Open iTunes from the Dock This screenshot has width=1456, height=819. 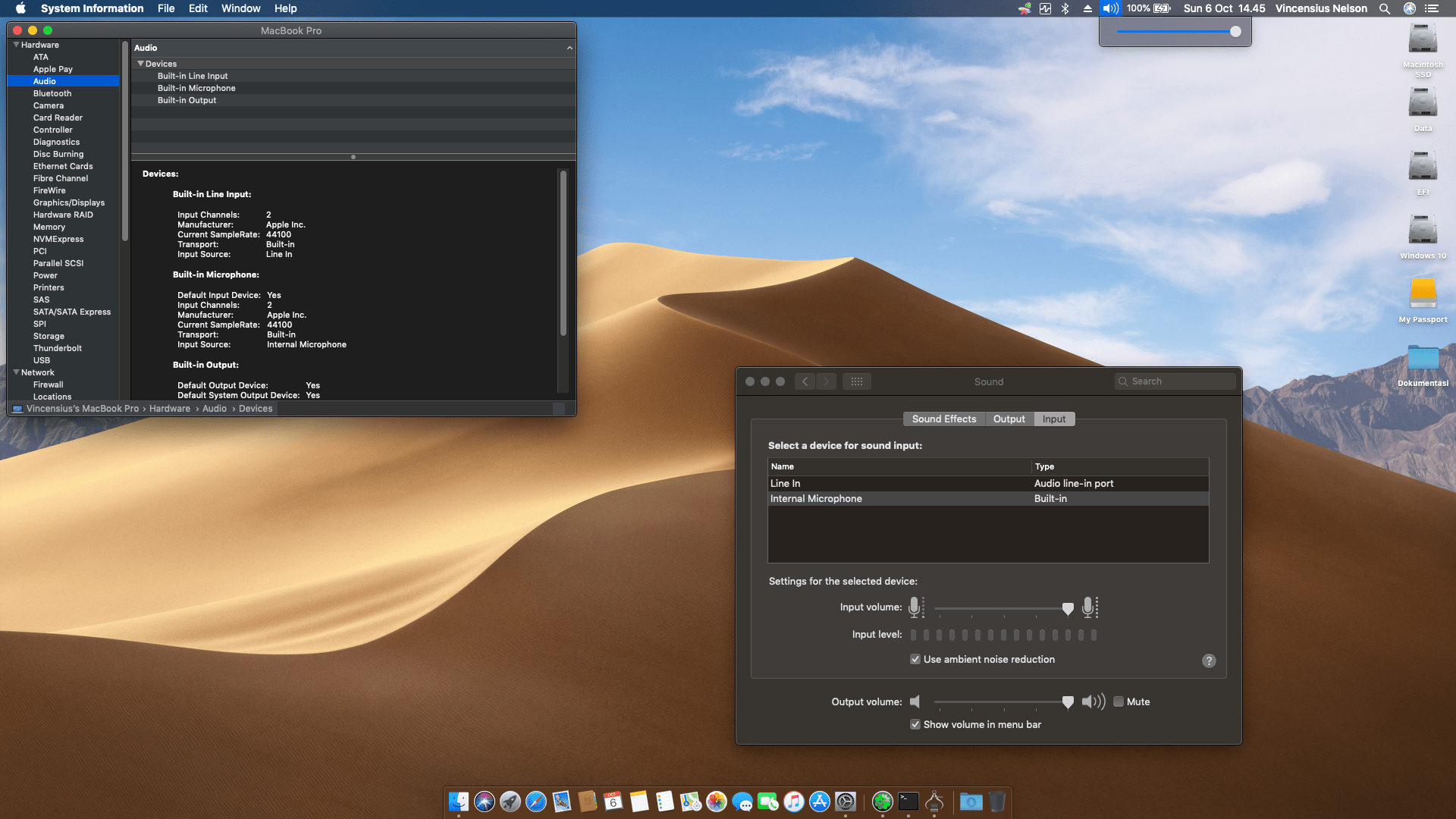(794, 802)
